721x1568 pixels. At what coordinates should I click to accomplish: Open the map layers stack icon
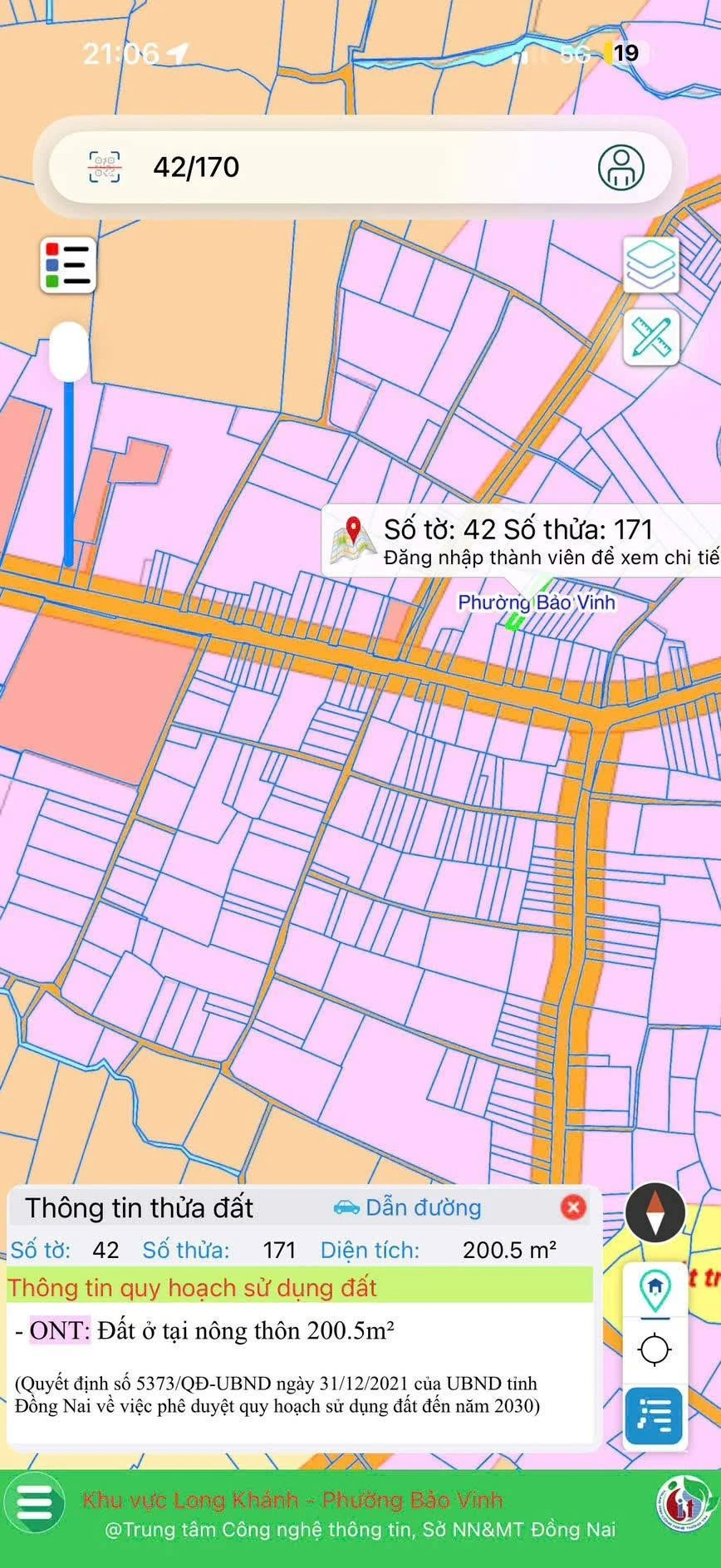coord(652,265)
